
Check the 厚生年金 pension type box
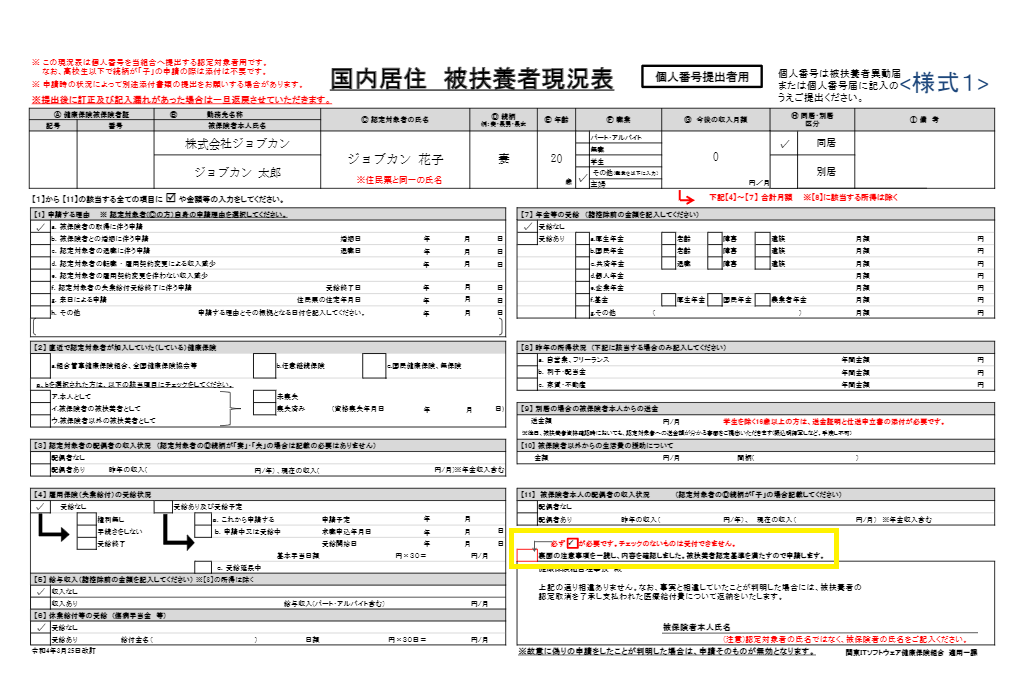(580, 240)
